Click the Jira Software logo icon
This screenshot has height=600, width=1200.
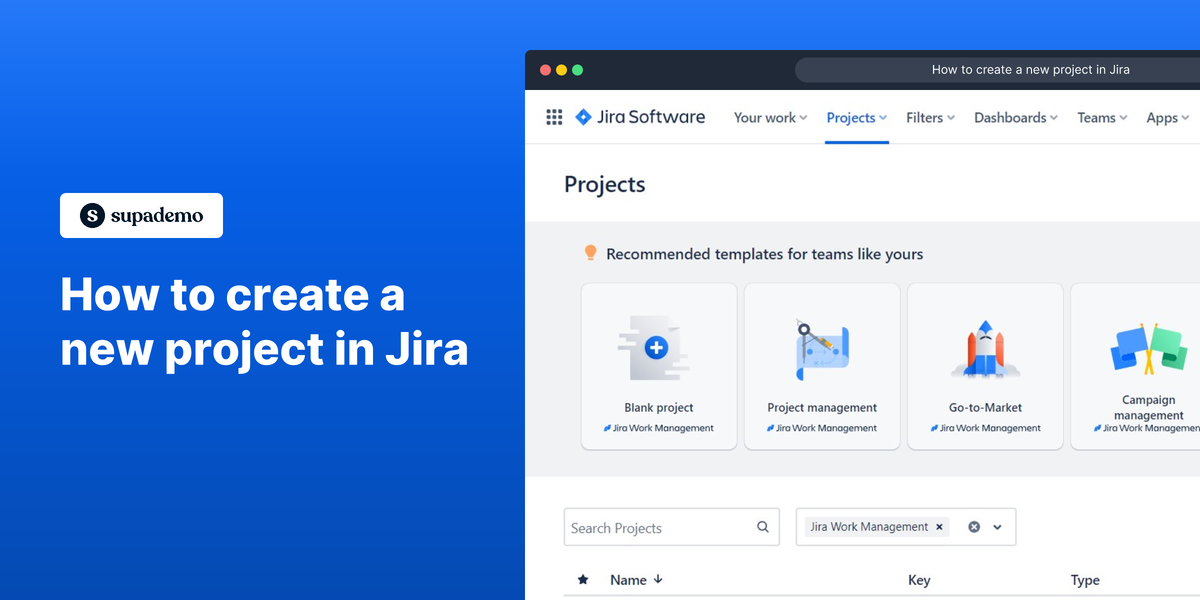tap(584, 117)
